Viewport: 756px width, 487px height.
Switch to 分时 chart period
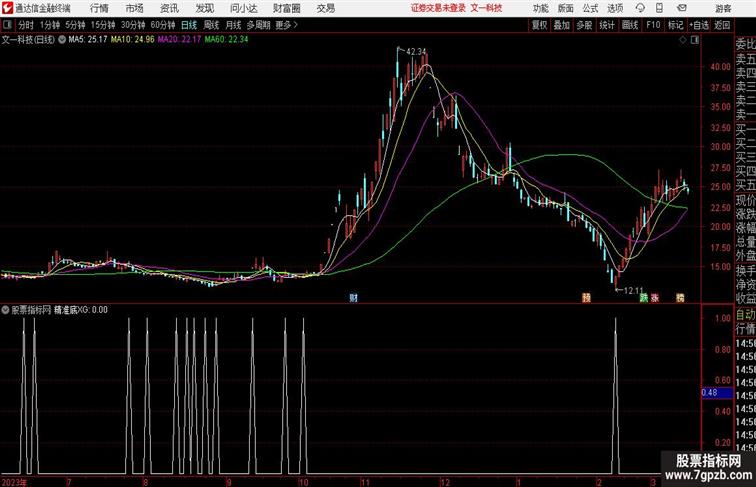(x=26, y=25)
